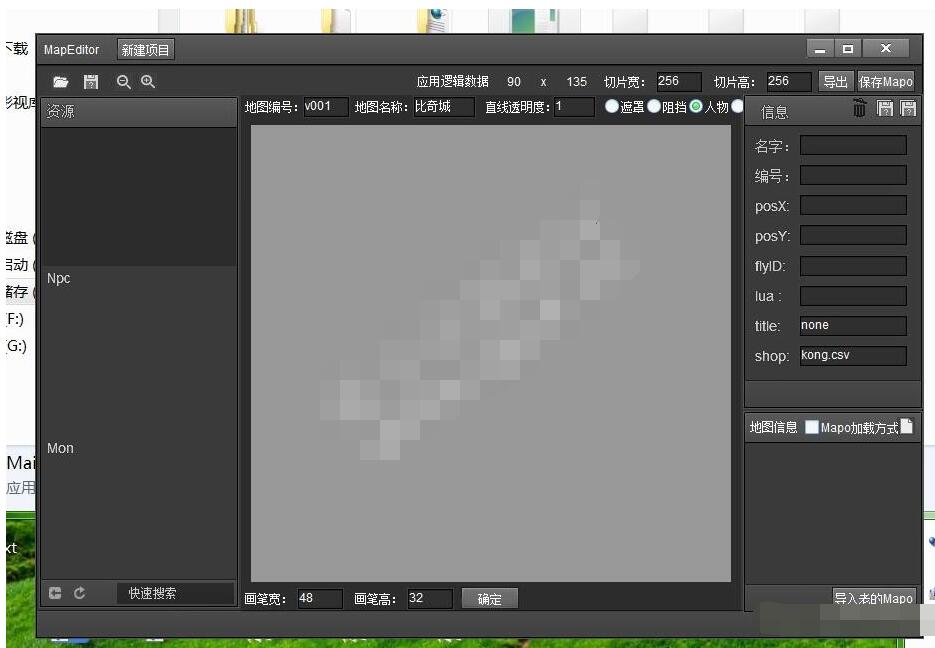Image resolution: width=935 pixels, height=648 pixels.
Task: Click the zoom out magnifier icon
Action: click(124, 82)
